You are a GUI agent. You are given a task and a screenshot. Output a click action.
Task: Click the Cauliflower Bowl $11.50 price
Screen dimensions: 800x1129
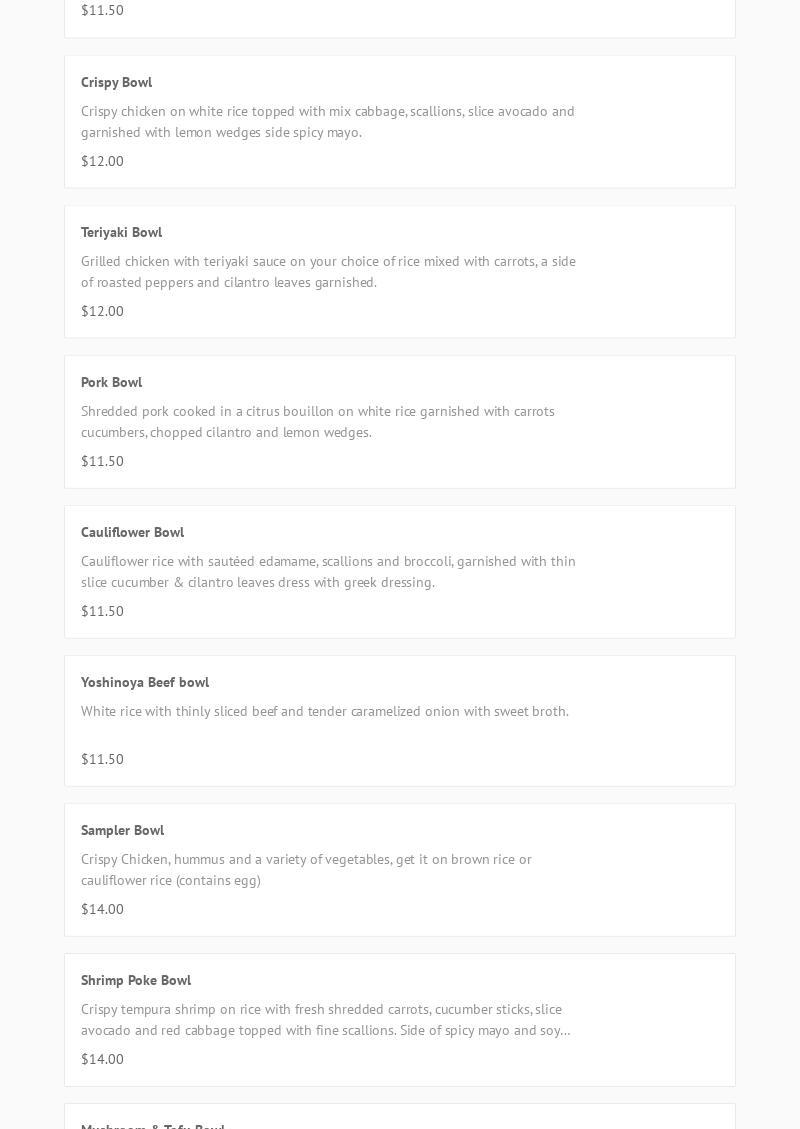[x=102, y=611]
